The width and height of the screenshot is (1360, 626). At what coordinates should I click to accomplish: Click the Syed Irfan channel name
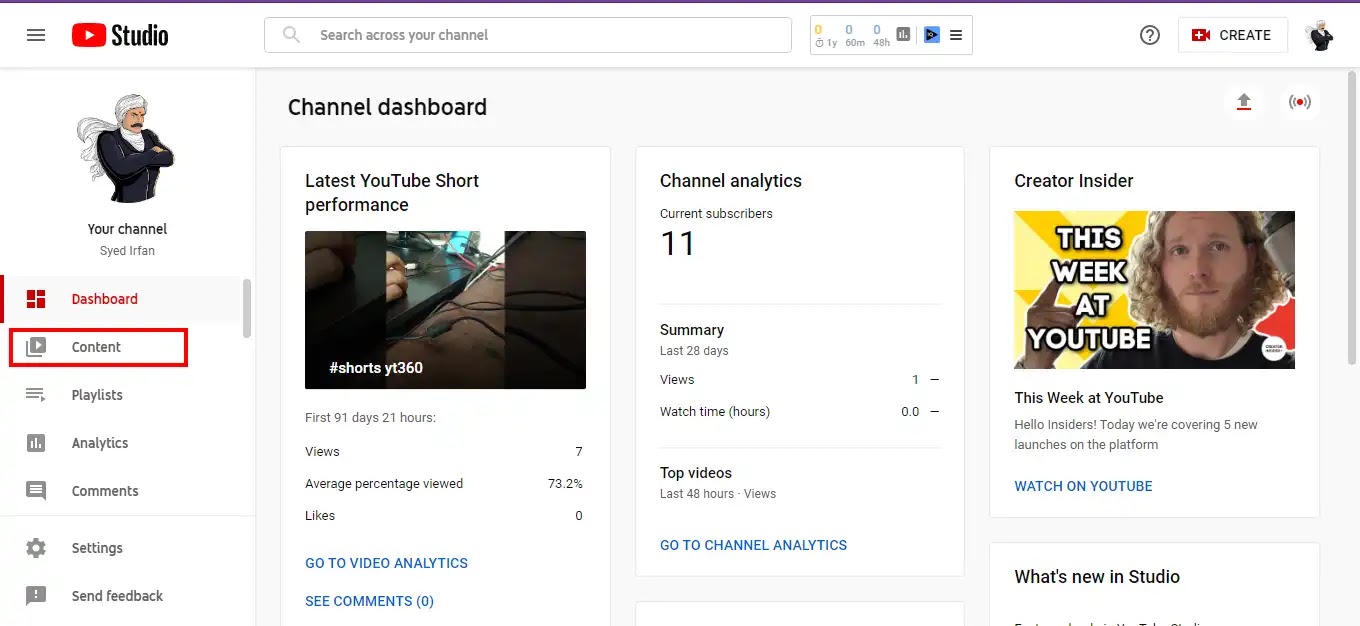127,251
